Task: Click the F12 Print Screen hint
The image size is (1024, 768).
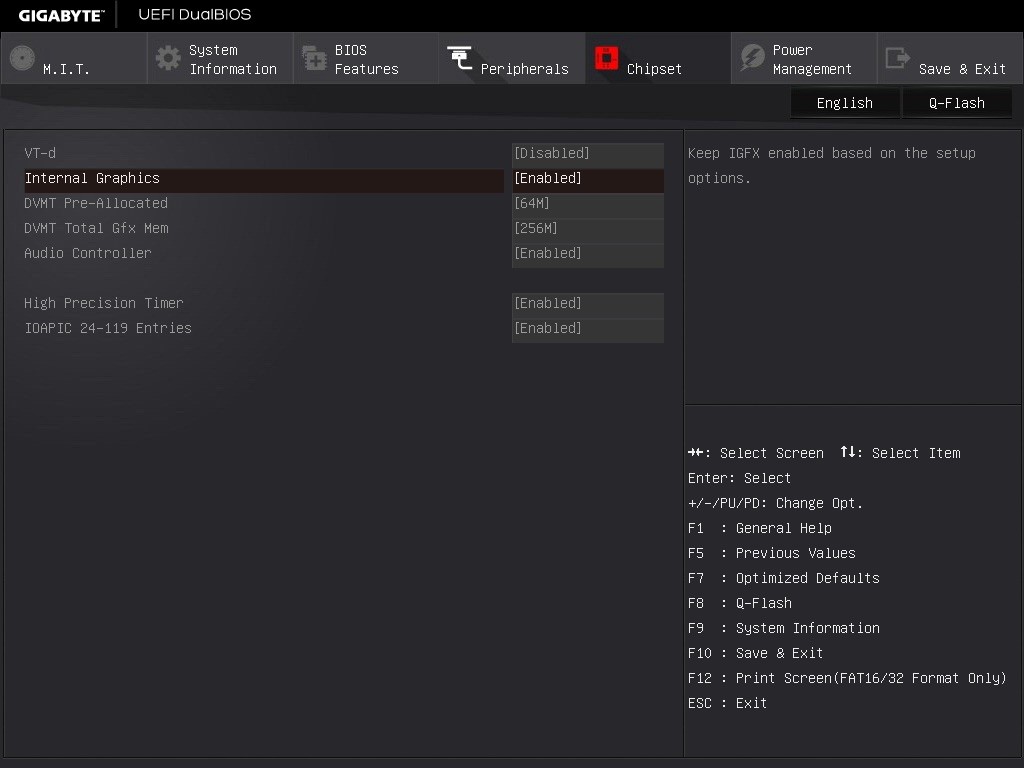Action: point(847,679)
